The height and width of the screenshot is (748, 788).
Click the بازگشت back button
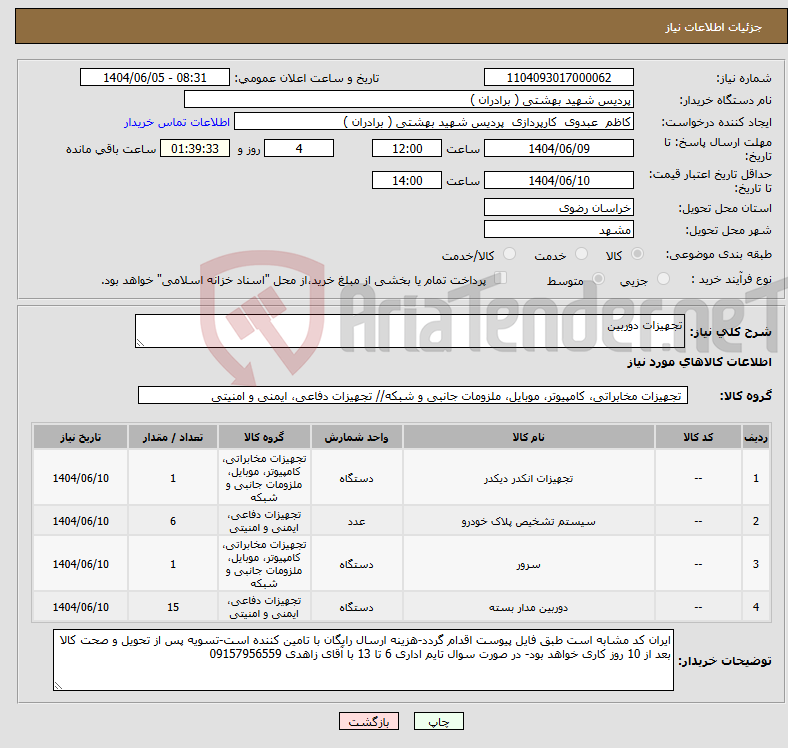tap(369, 721)
